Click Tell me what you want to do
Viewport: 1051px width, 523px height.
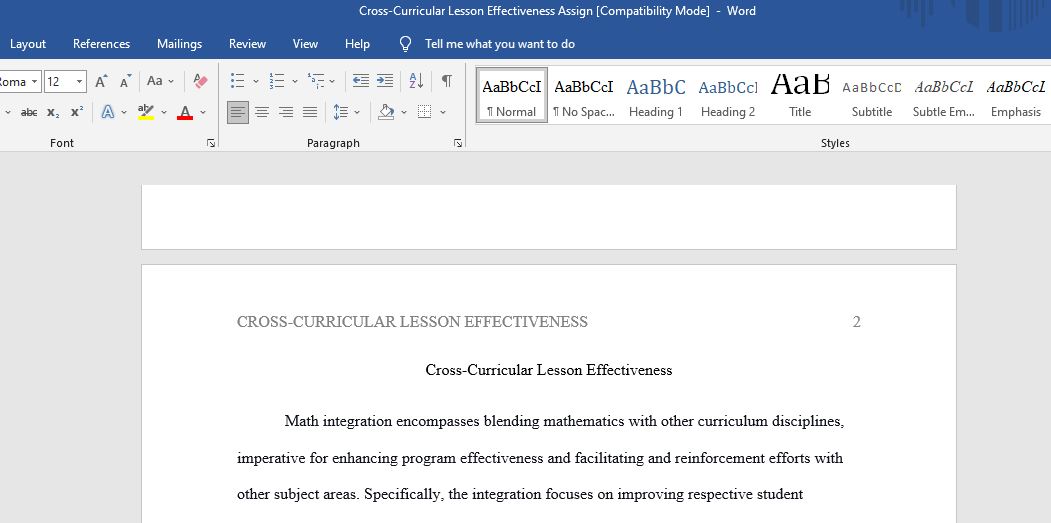coord(500,44)
